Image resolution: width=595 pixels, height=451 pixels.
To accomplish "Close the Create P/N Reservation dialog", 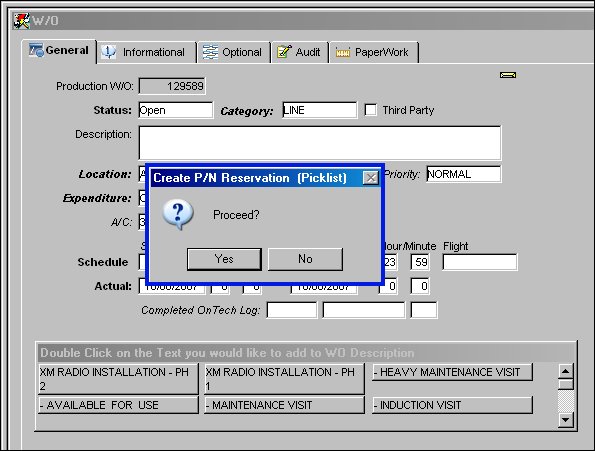I will 371,178.
